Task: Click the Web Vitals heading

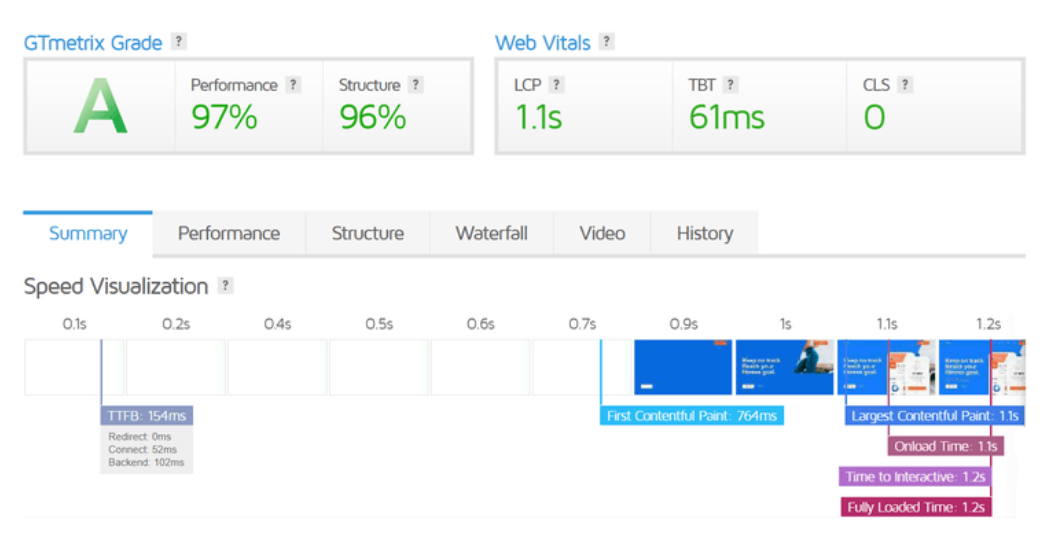Action: tap(543, 43)
